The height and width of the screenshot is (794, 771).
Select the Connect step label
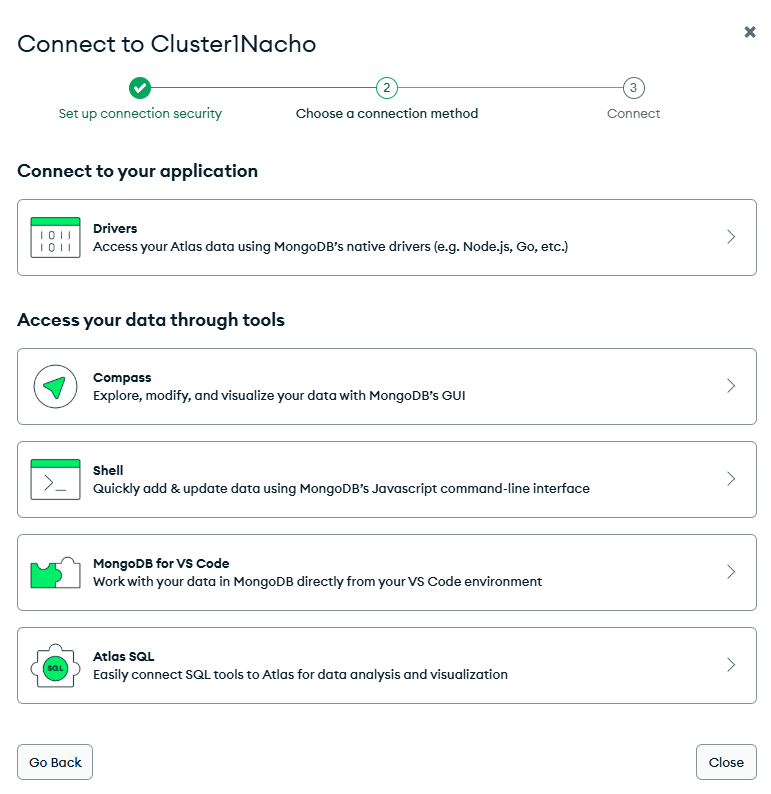[x=633, y=113]
